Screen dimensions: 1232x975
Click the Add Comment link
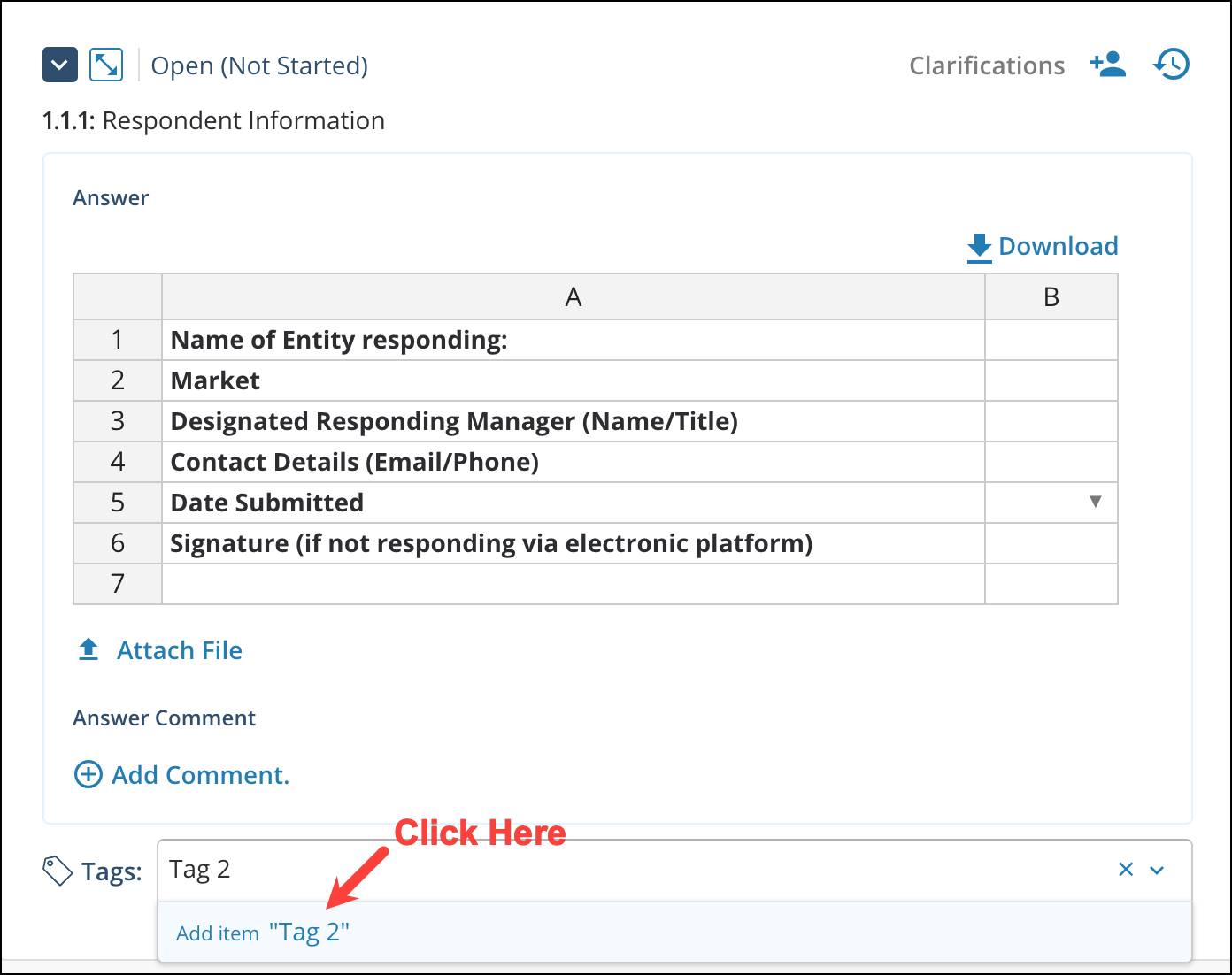pos(200,775)
